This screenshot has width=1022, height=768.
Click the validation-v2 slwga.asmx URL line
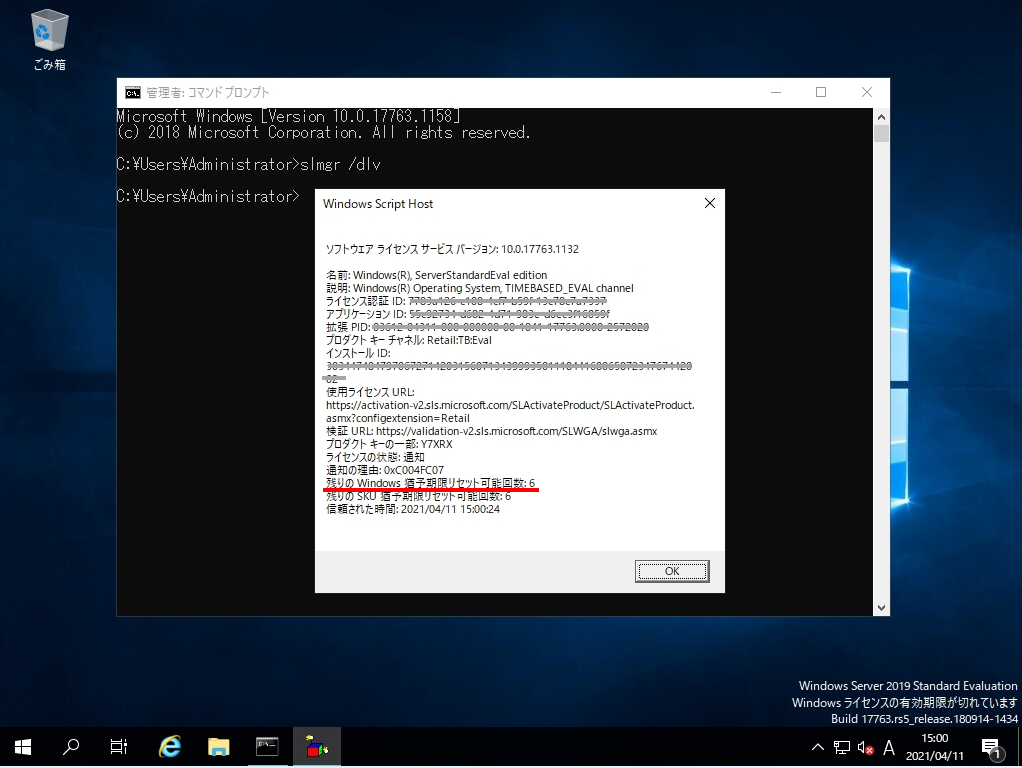tap(491, 431)
